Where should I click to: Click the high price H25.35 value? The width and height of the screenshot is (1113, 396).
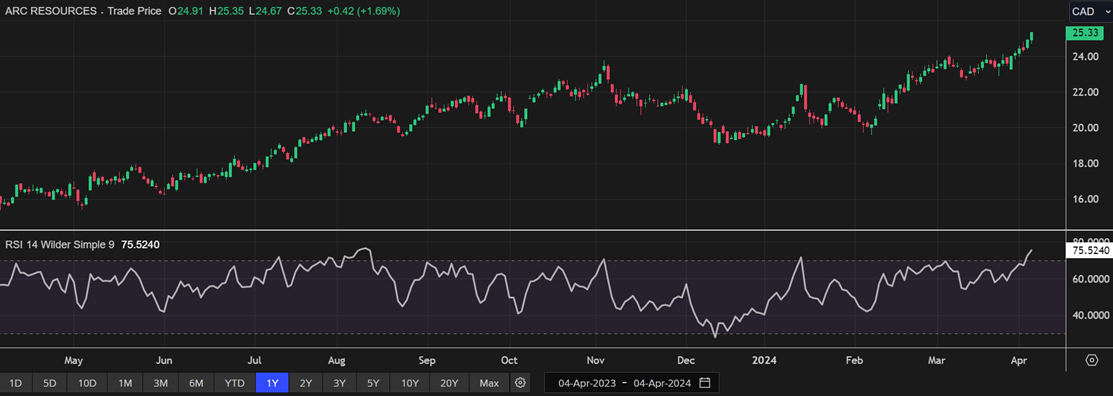point(227,11)
